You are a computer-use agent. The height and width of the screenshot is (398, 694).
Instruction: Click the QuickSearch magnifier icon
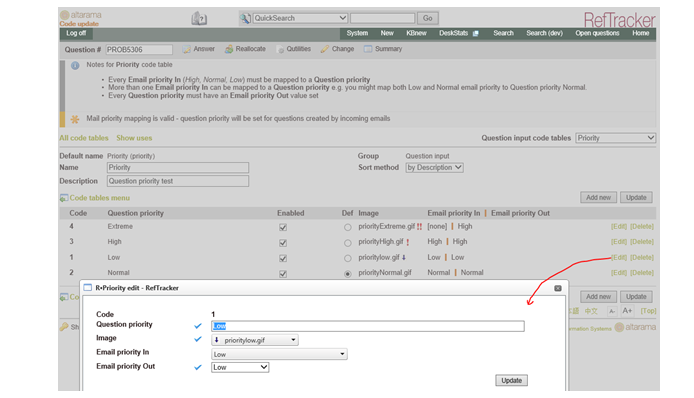(245, 18)
